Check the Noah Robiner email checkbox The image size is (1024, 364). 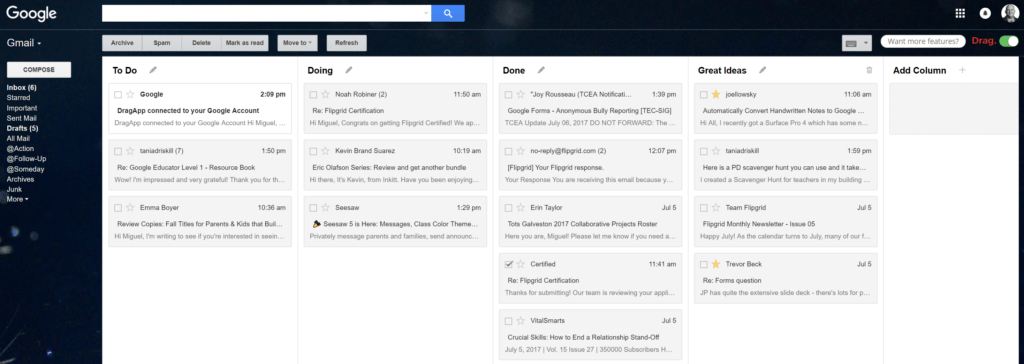coord(313,95)
